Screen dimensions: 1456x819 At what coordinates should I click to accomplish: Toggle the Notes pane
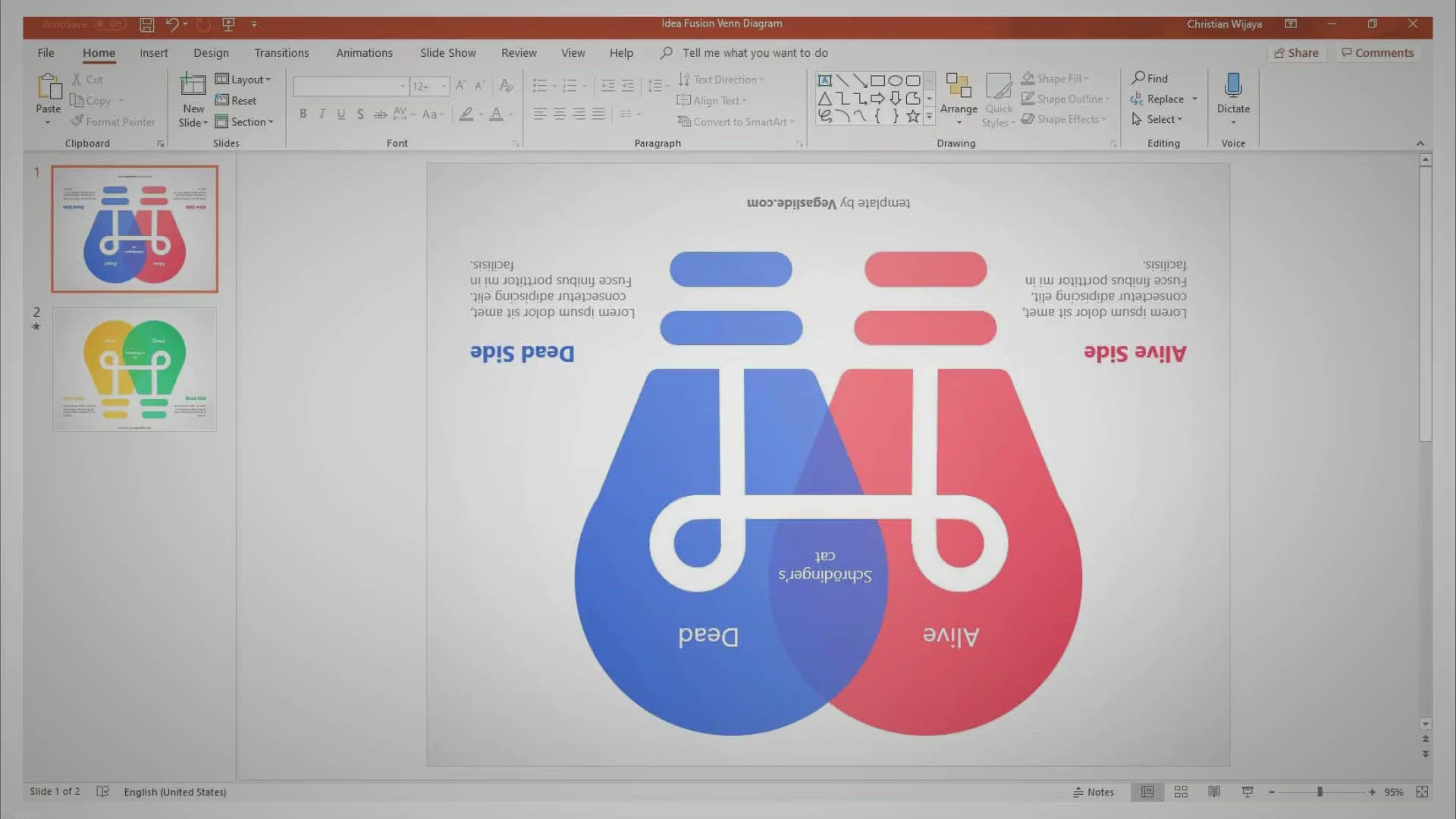tap(1094, 792)
